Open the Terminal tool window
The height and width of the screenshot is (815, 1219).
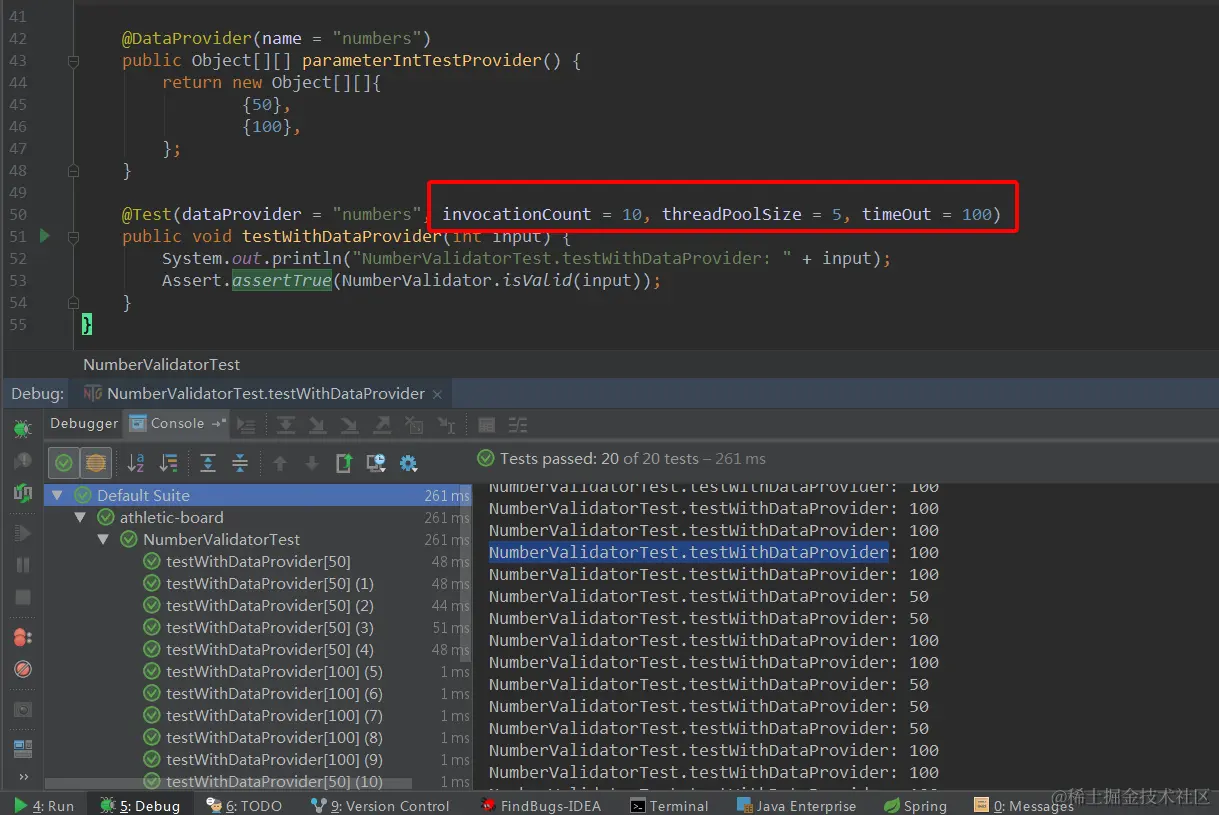(x=669, y=805)
